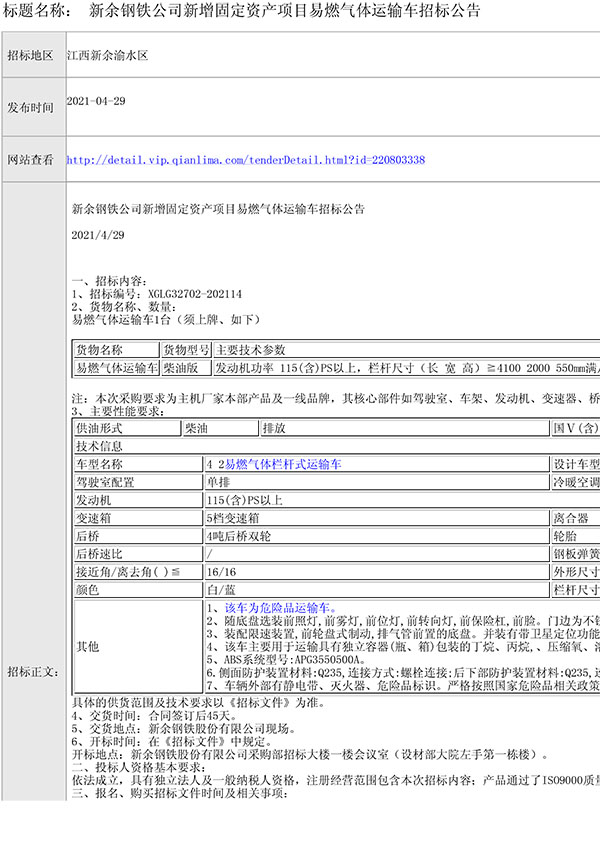Select the 颜色 label cell

[x=138, y=590]
